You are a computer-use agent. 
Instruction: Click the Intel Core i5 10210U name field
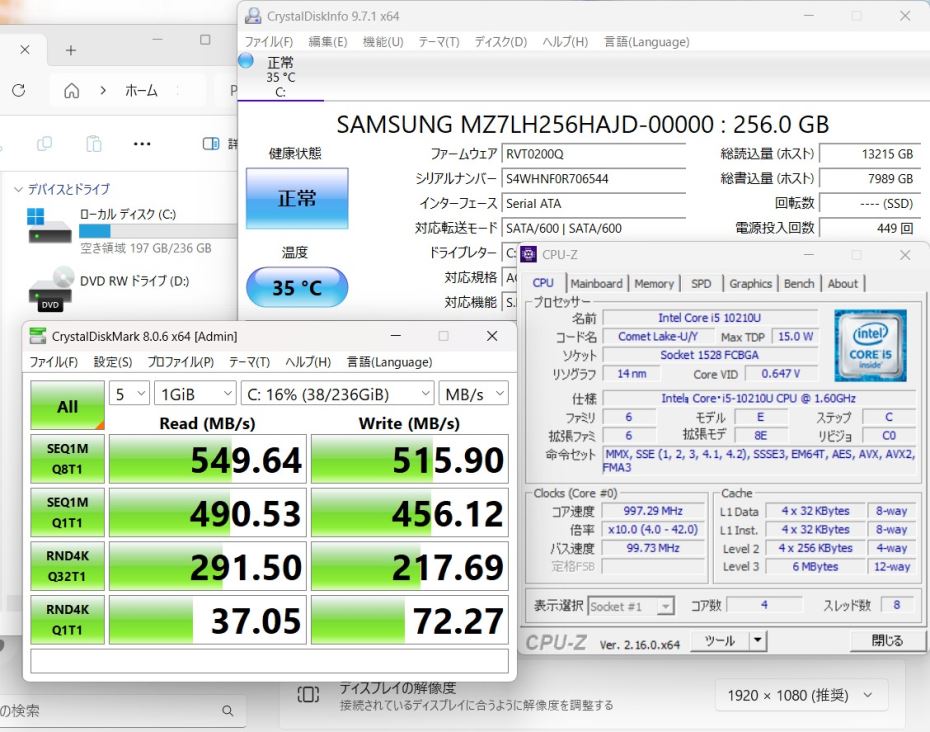coord(709,318)
